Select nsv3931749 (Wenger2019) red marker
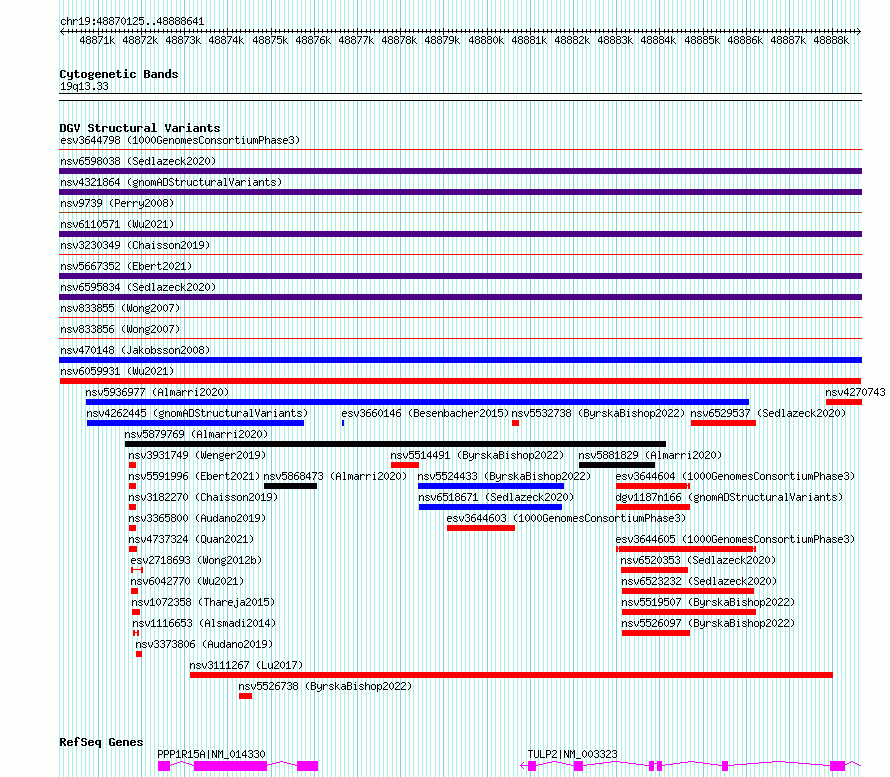This screenshot has height=777, width=890. [x=132, y=465]
